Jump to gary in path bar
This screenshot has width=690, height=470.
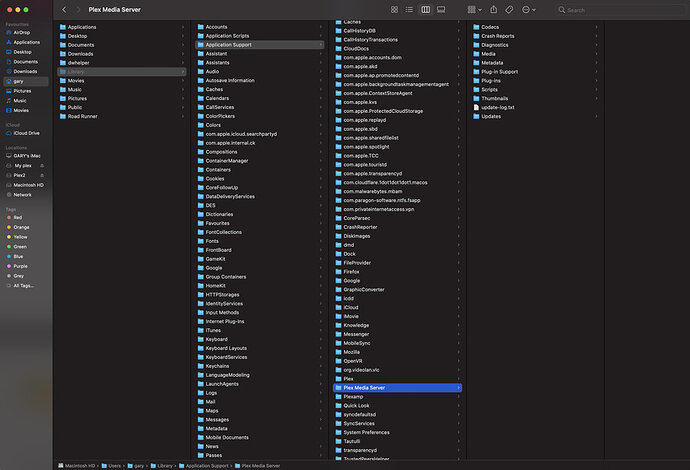tap(136, 466)
